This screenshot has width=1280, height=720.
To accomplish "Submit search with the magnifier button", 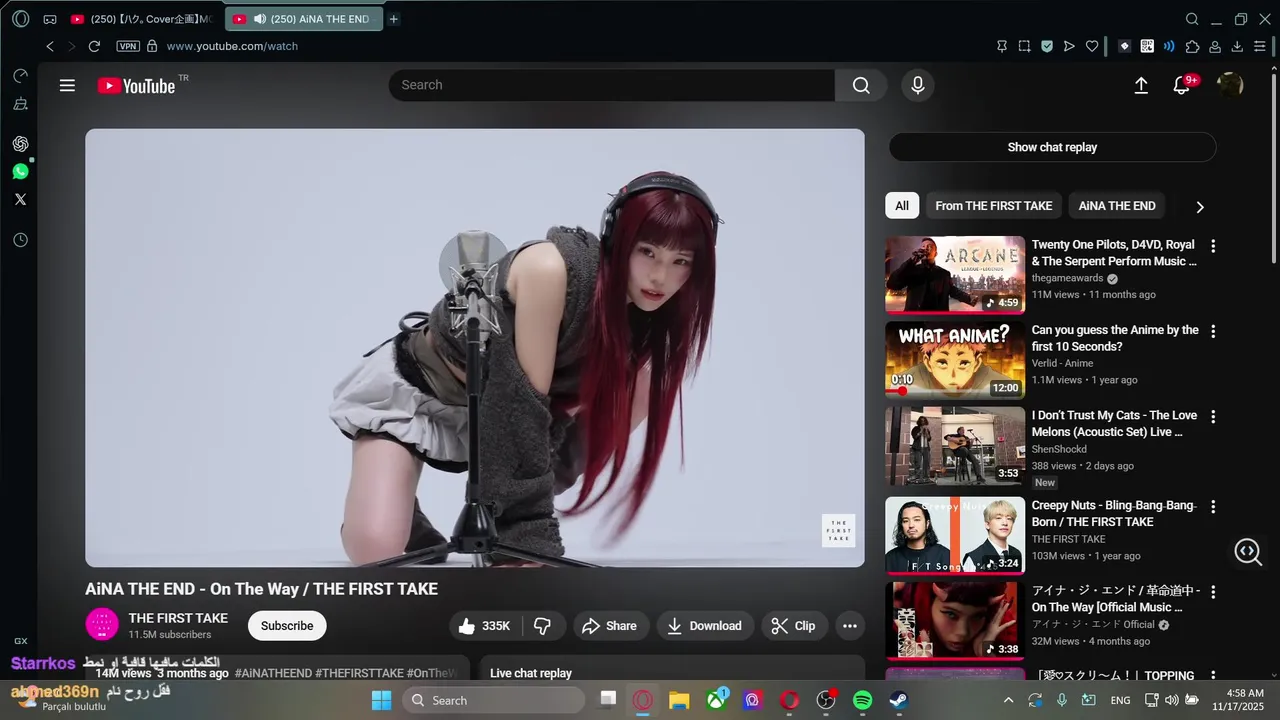I will [x=861, y=85].
